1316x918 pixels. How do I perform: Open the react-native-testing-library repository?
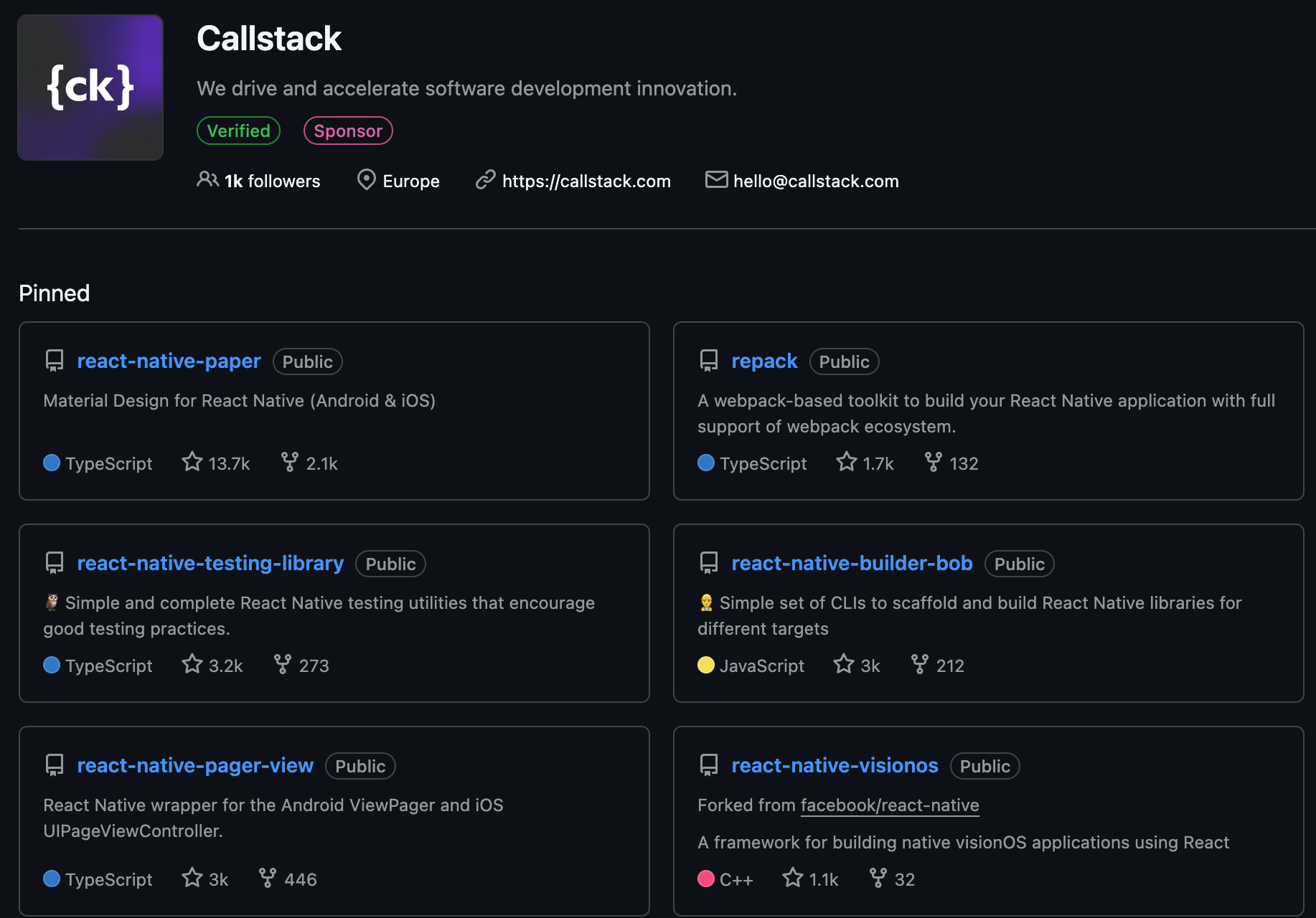point(210,563)
